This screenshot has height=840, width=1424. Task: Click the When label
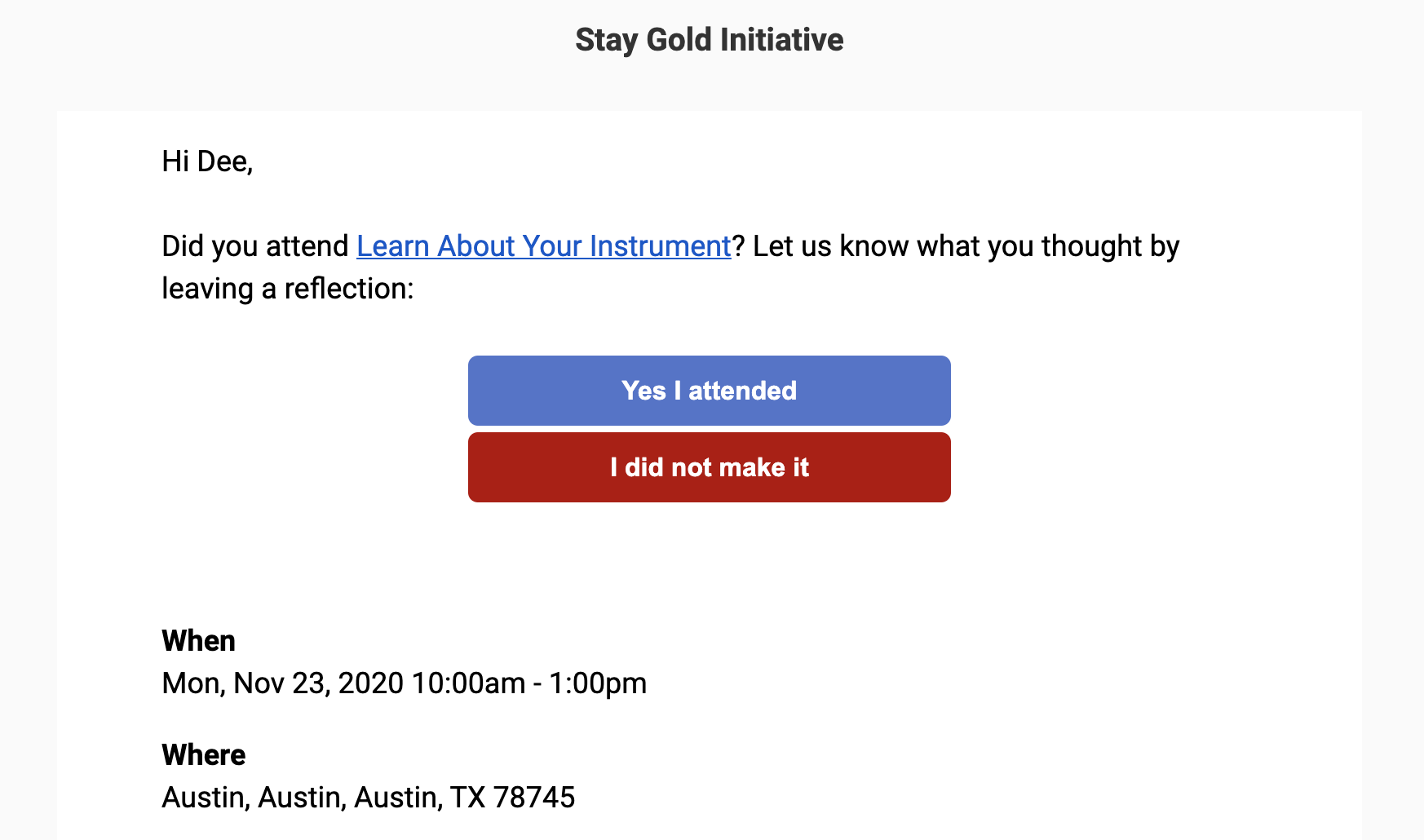pyautogui.click(x=198, y=641)
